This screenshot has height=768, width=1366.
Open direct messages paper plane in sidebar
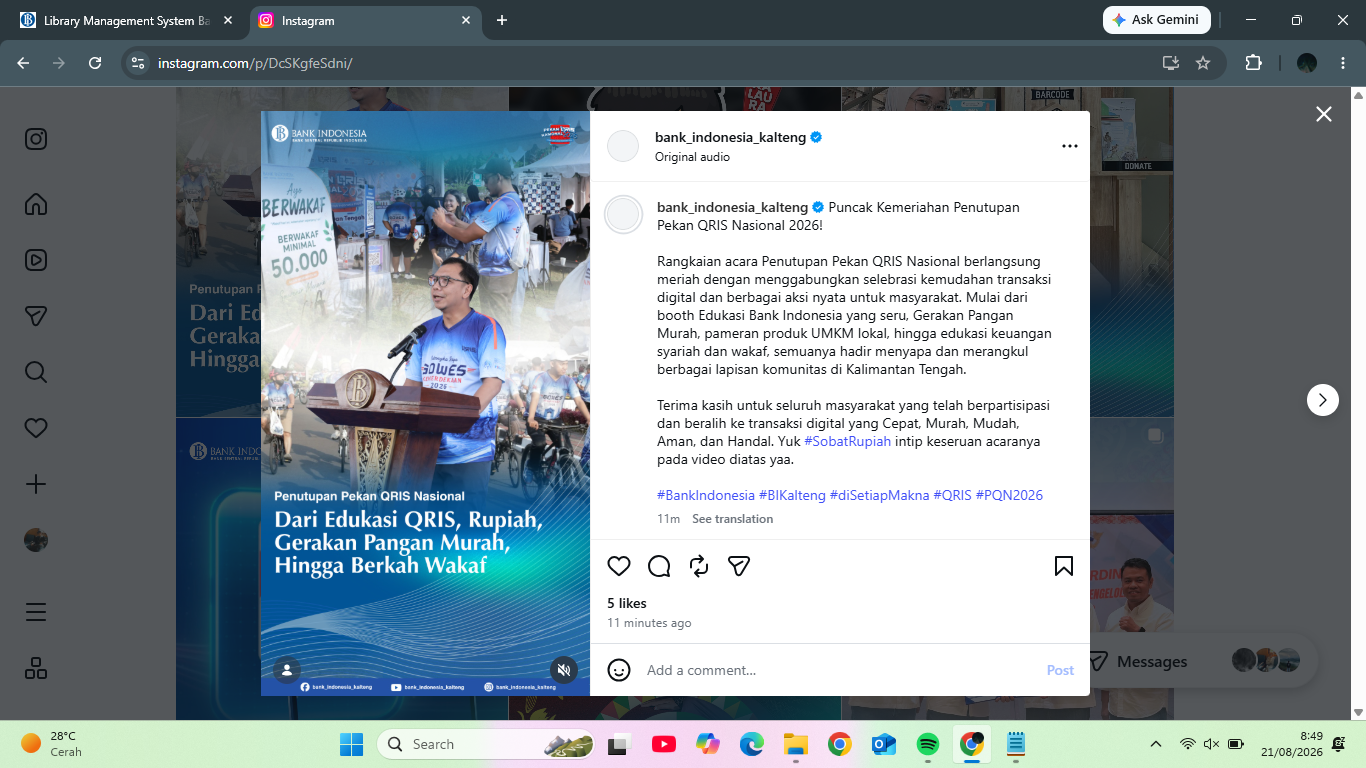pos(36,316)
